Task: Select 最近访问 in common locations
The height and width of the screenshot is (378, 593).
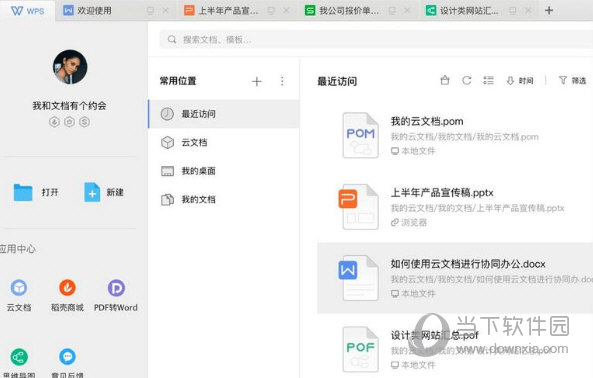Action: [224, 114]
